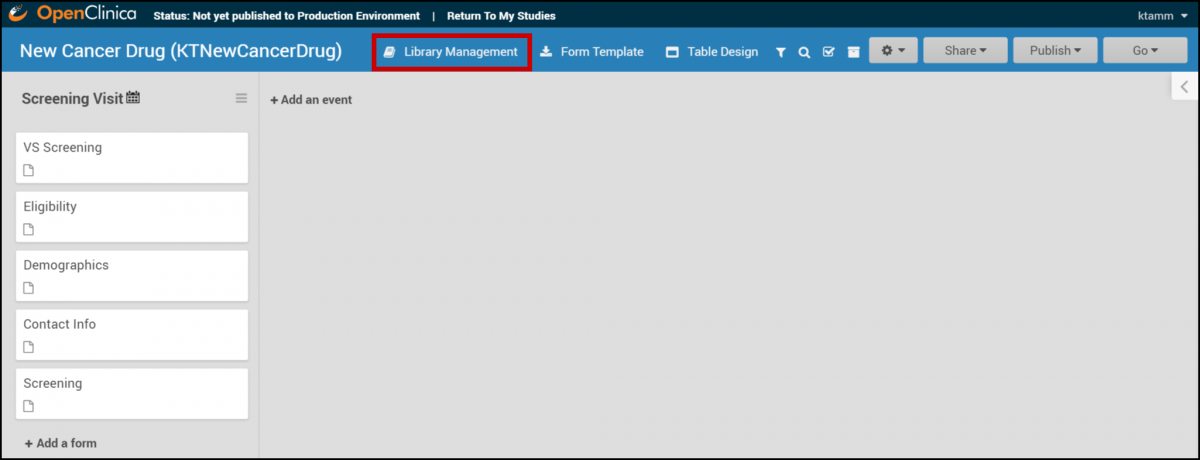Click the archive box icon
The width and height of the screenshot is (1200, 460).
[853, 52]
